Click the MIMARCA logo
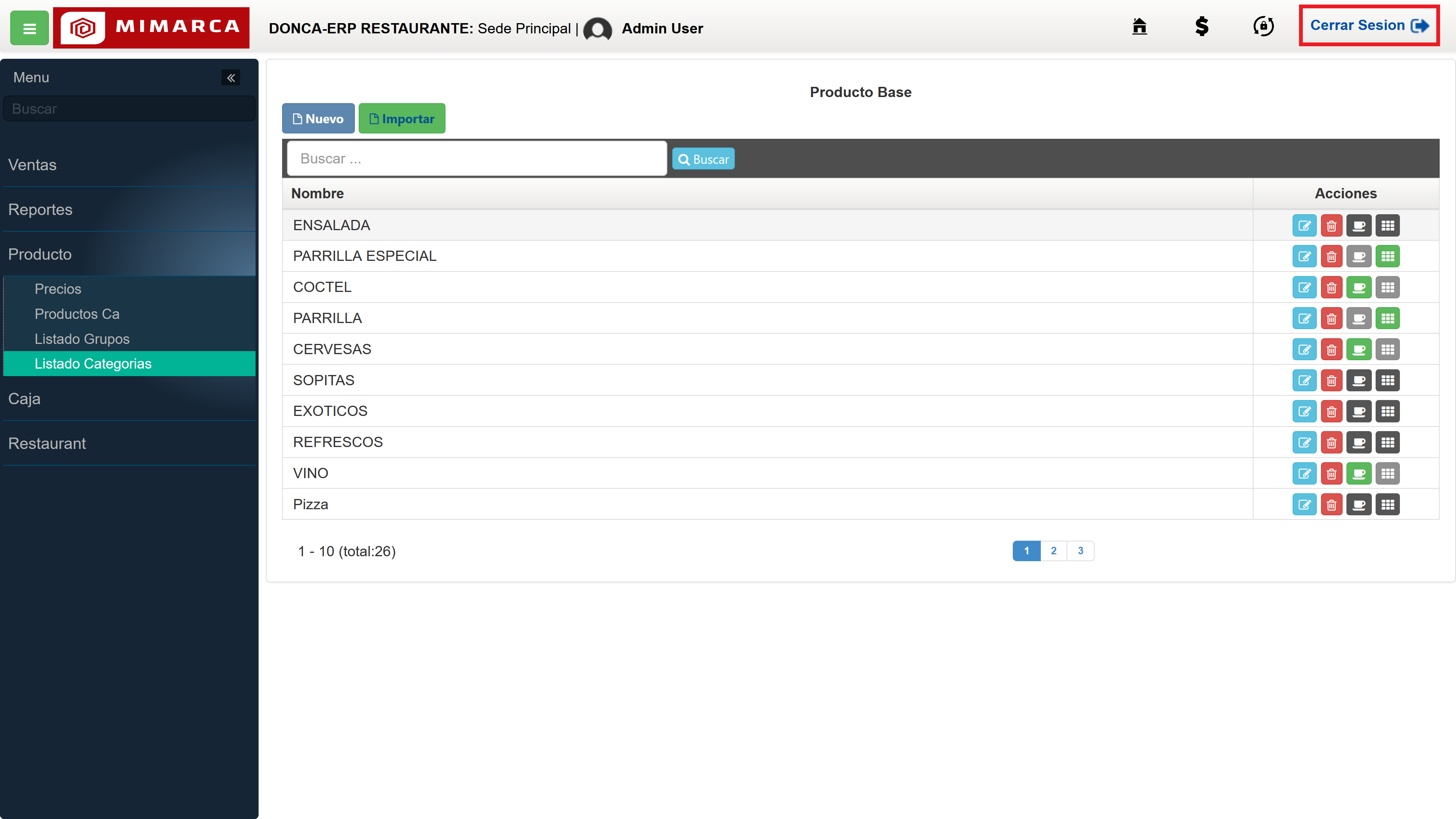Image resolution: width=1456 pixels, height=819 pixels. pyautogui.click(x=152, y=28)
